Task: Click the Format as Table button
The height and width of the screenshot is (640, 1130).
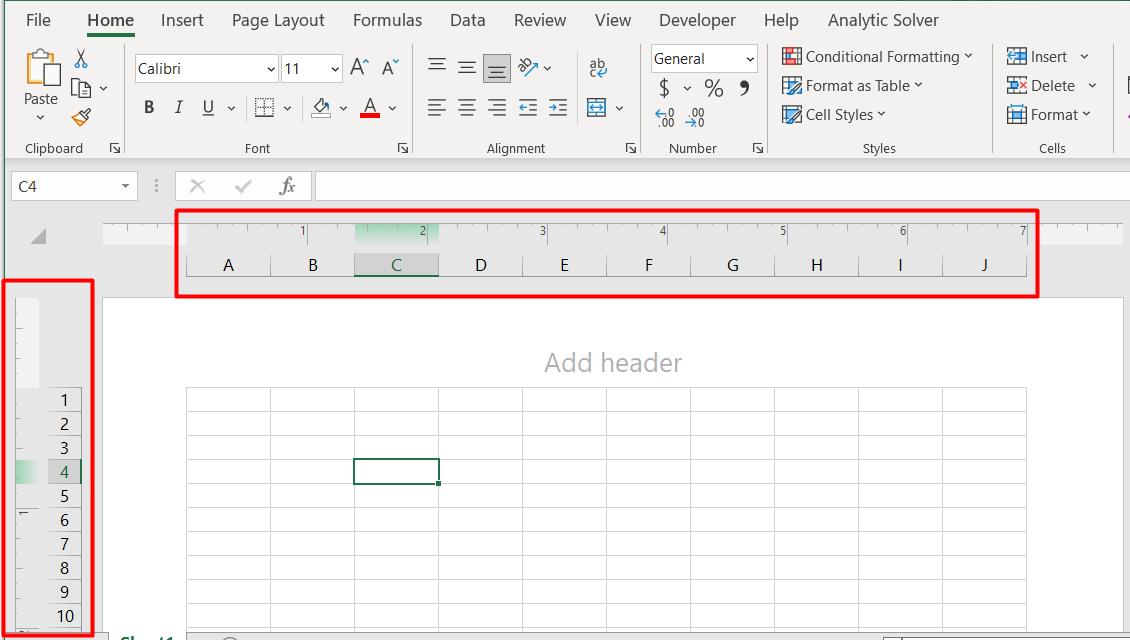Action: (x=852, y=85)
